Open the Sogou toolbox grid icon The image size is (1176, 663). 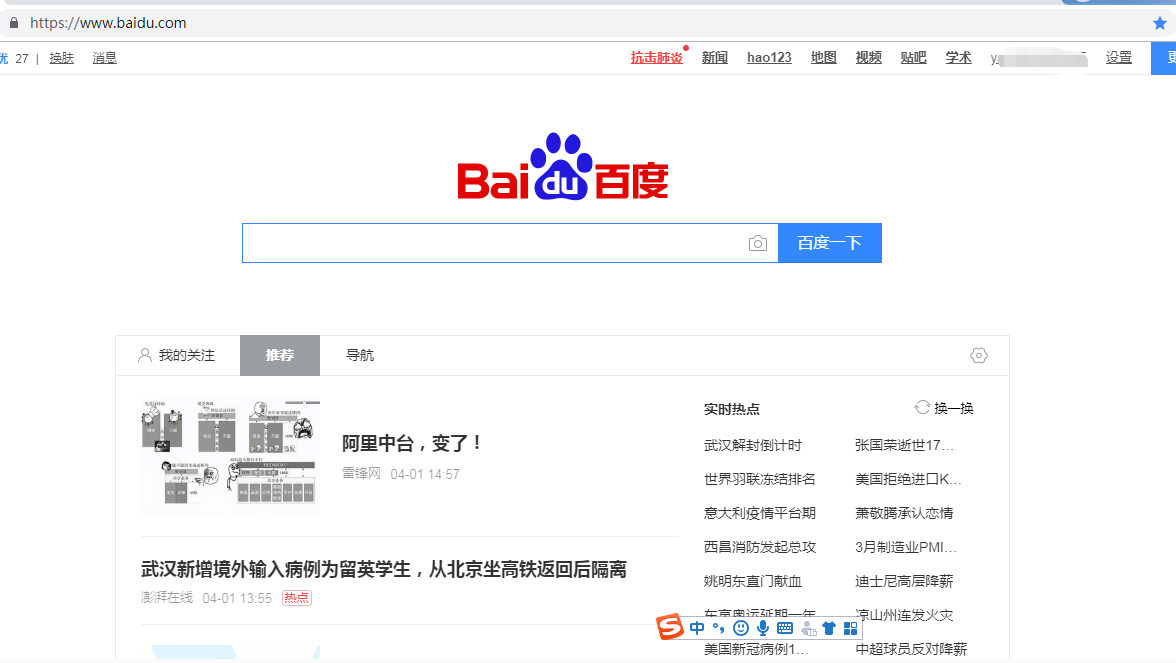[850, 628]
